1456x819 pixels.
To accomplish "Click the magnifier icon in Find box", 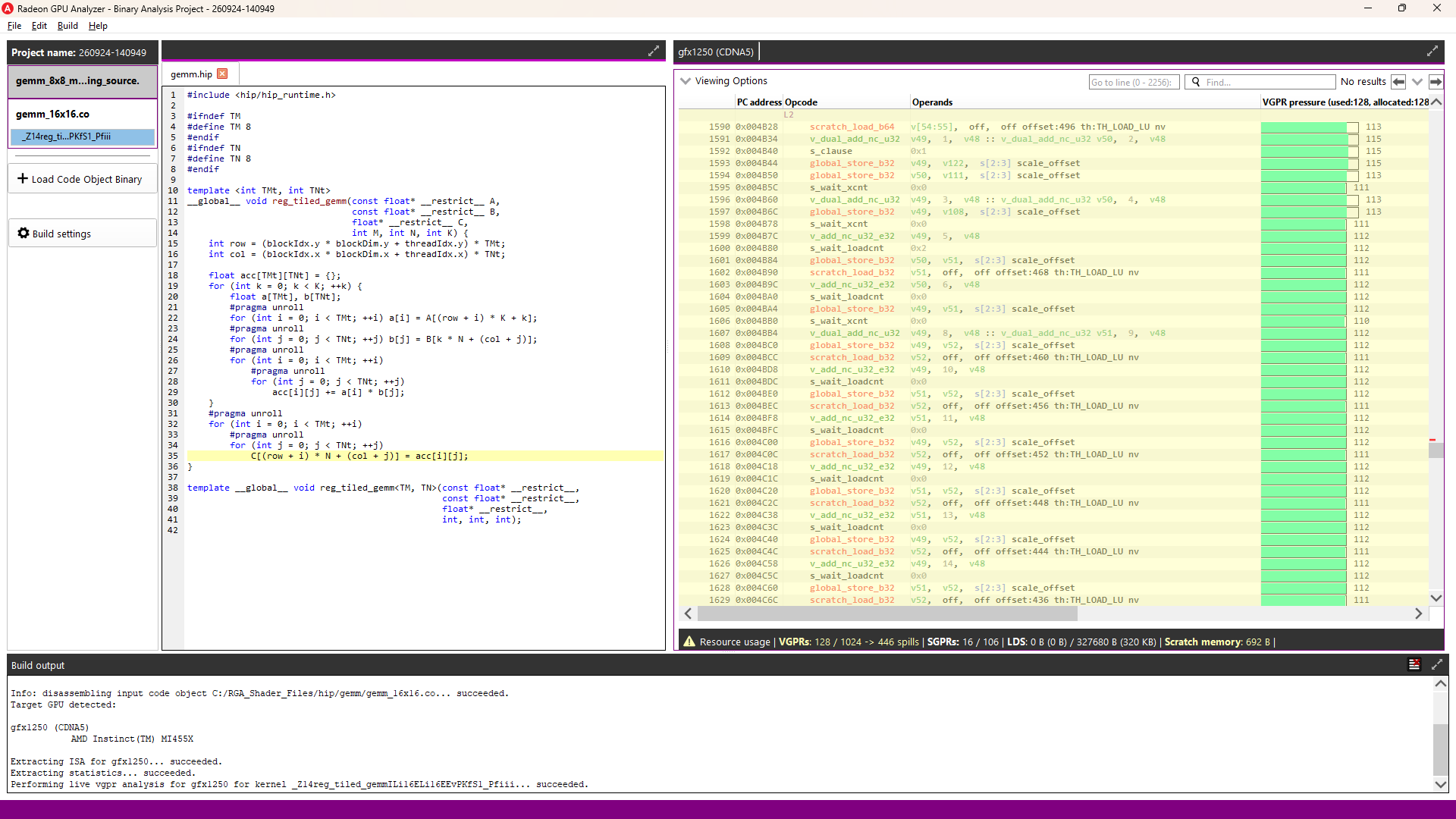I will 1196,82.
